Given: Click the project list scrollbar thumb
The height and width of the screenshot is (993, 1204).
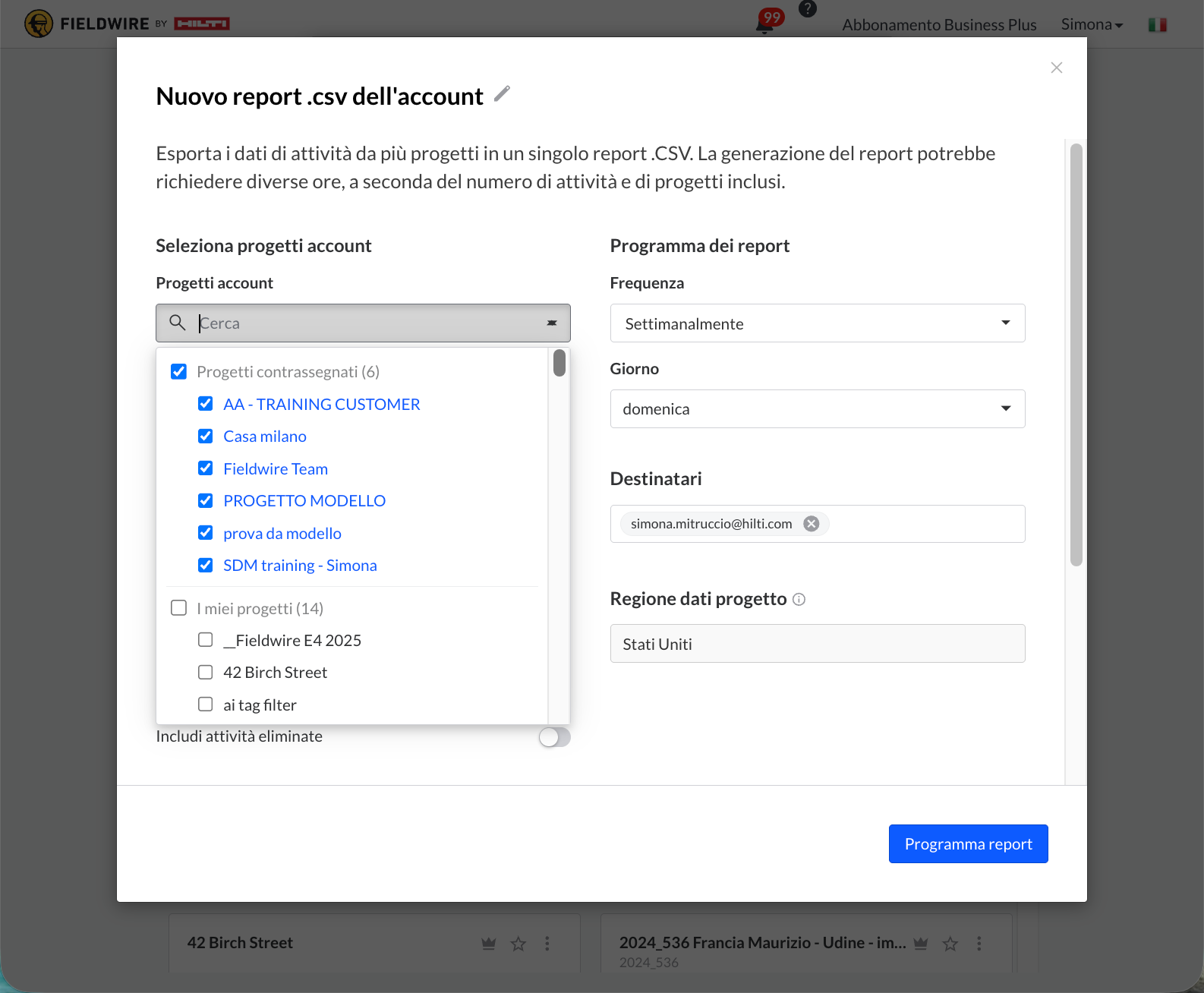Looking at the screenshot, I should click(x=559, y=363).
